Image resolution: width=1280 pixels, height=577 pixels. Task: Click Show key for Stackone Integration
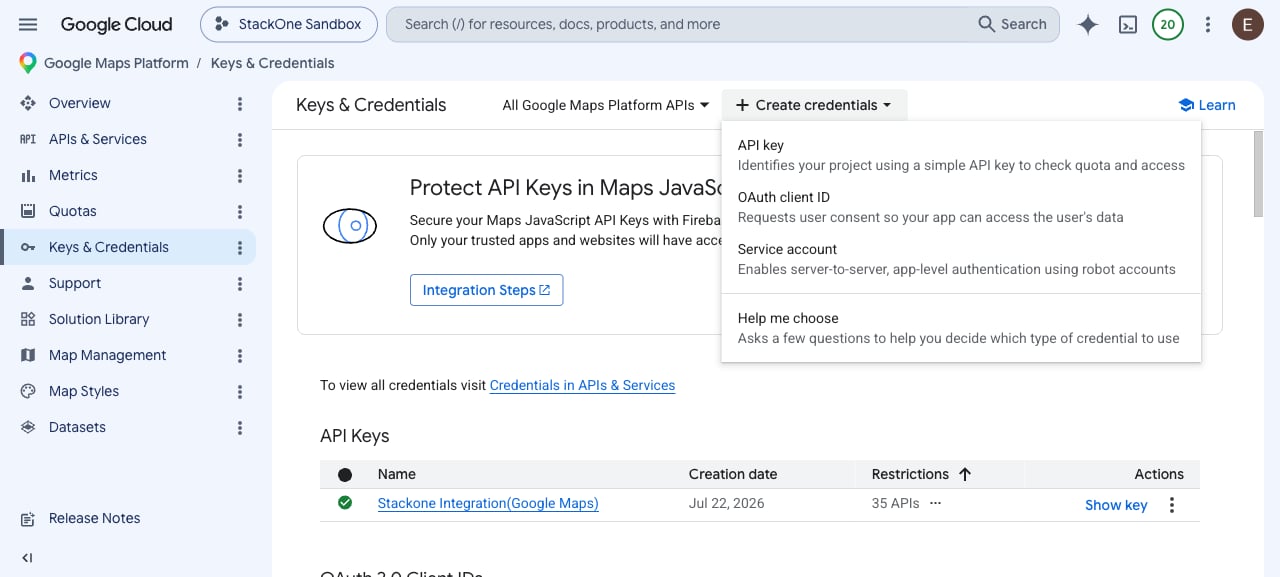(1116, 505)
